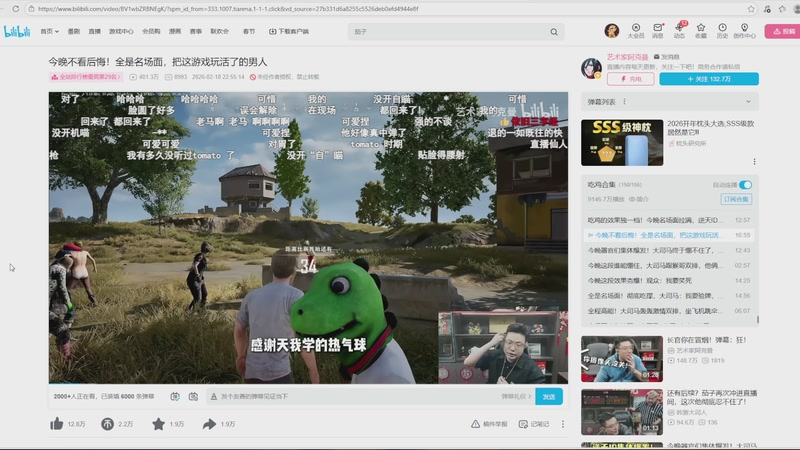Image resolution: width=800 pixels, height=450 pixels.
Task: Play playlist item with duration 14:56
Action: (x=668, y=295)
